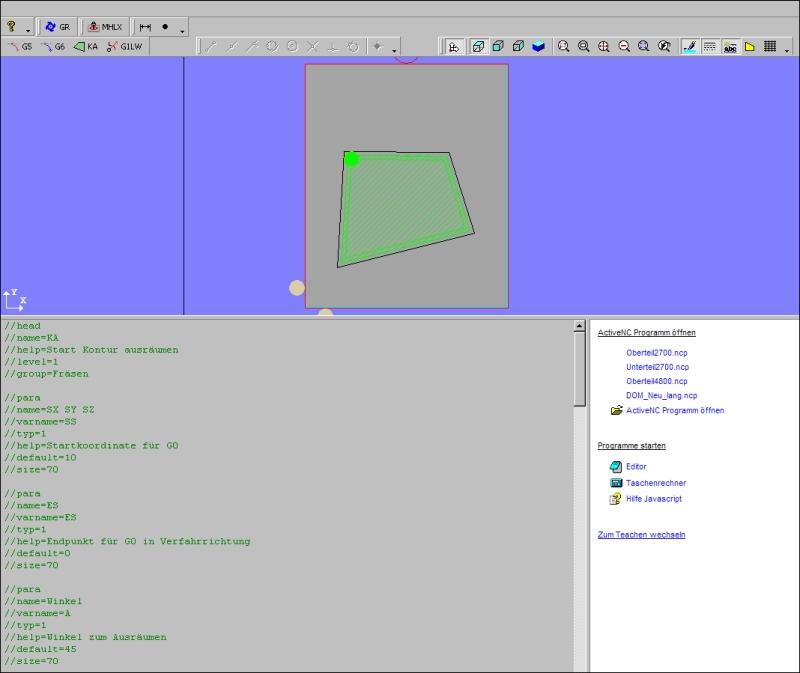800x673 pixels.
Task: Open Unterteil2700.ncp program
Action: coord(658,367)
